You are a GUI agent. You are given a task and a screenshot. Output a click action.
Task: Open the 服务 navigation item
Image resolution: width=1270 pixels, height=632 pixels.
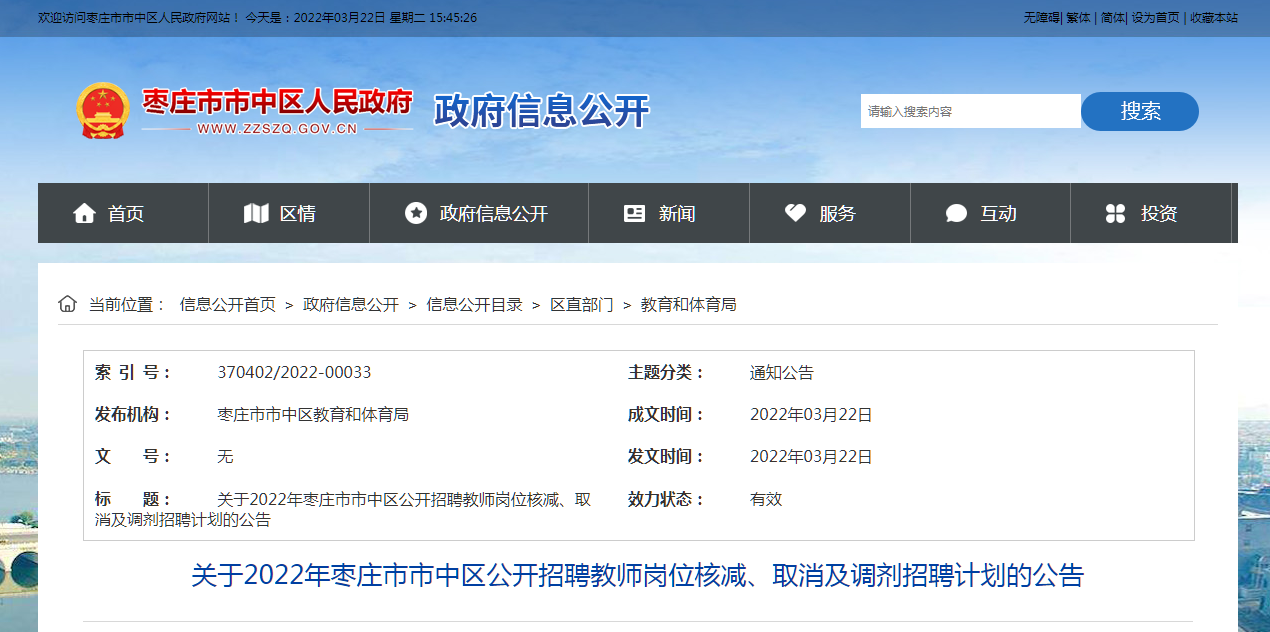[830, 213]
